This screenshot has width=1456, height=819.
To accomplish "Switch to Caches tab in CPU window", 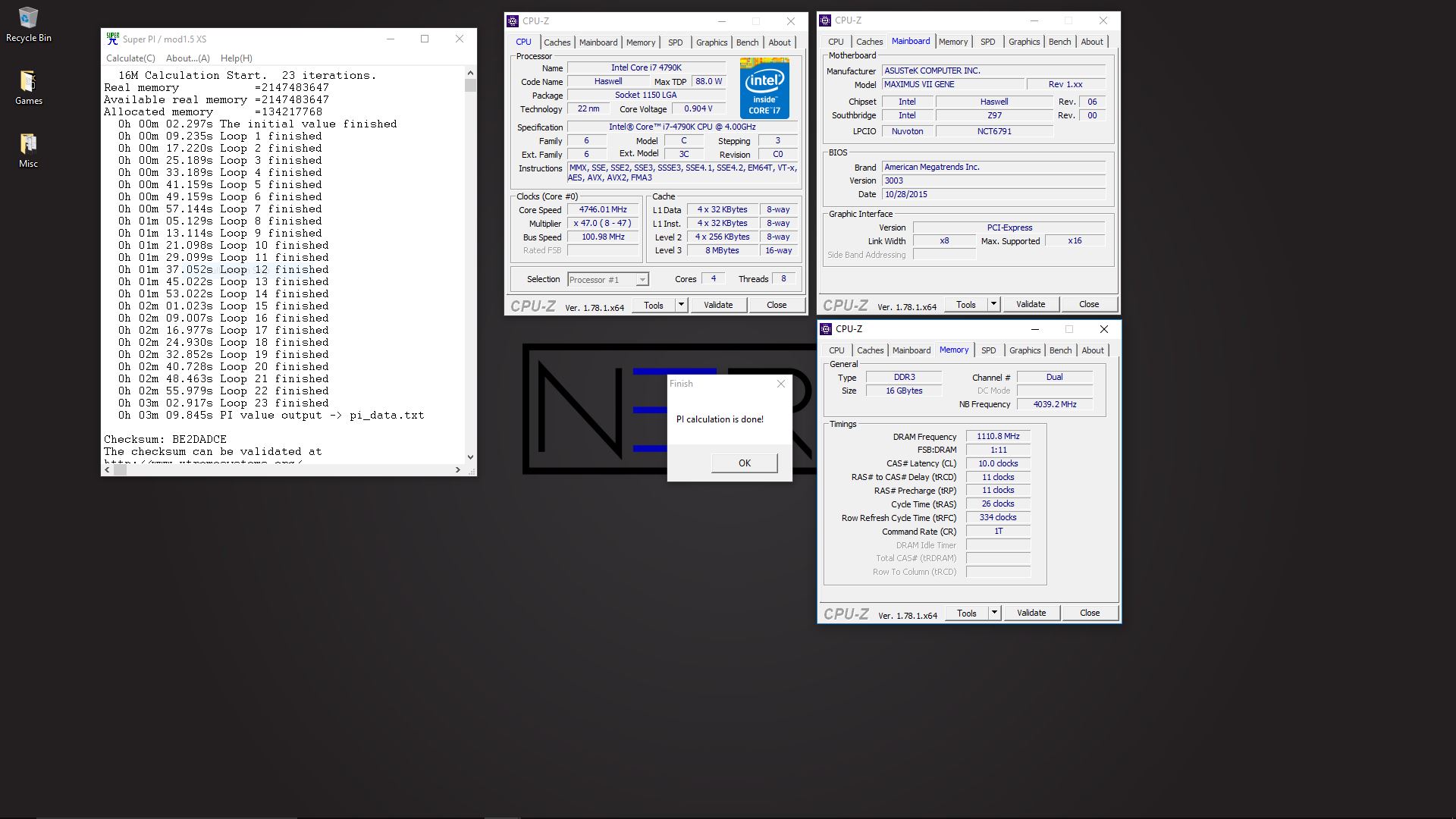I will point(557,42).
